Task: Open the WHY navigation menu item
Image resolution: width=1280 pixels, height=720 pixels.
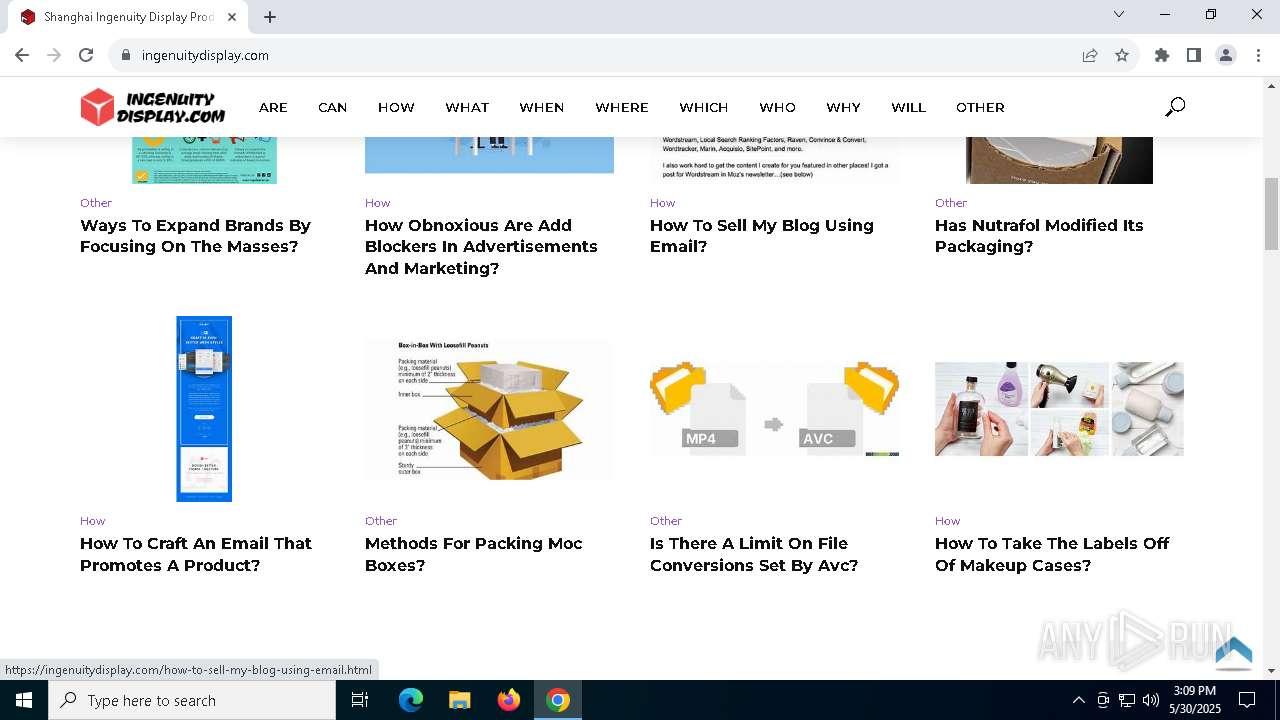Action: [x=843, y=107]
